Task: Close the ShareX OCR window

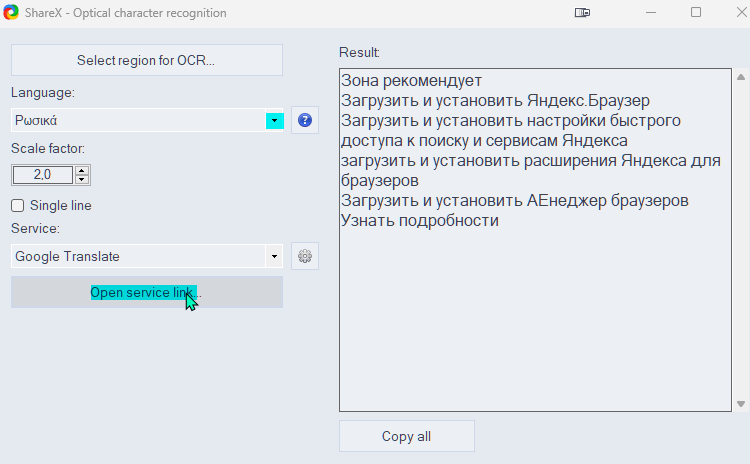Action: point(741,12)
